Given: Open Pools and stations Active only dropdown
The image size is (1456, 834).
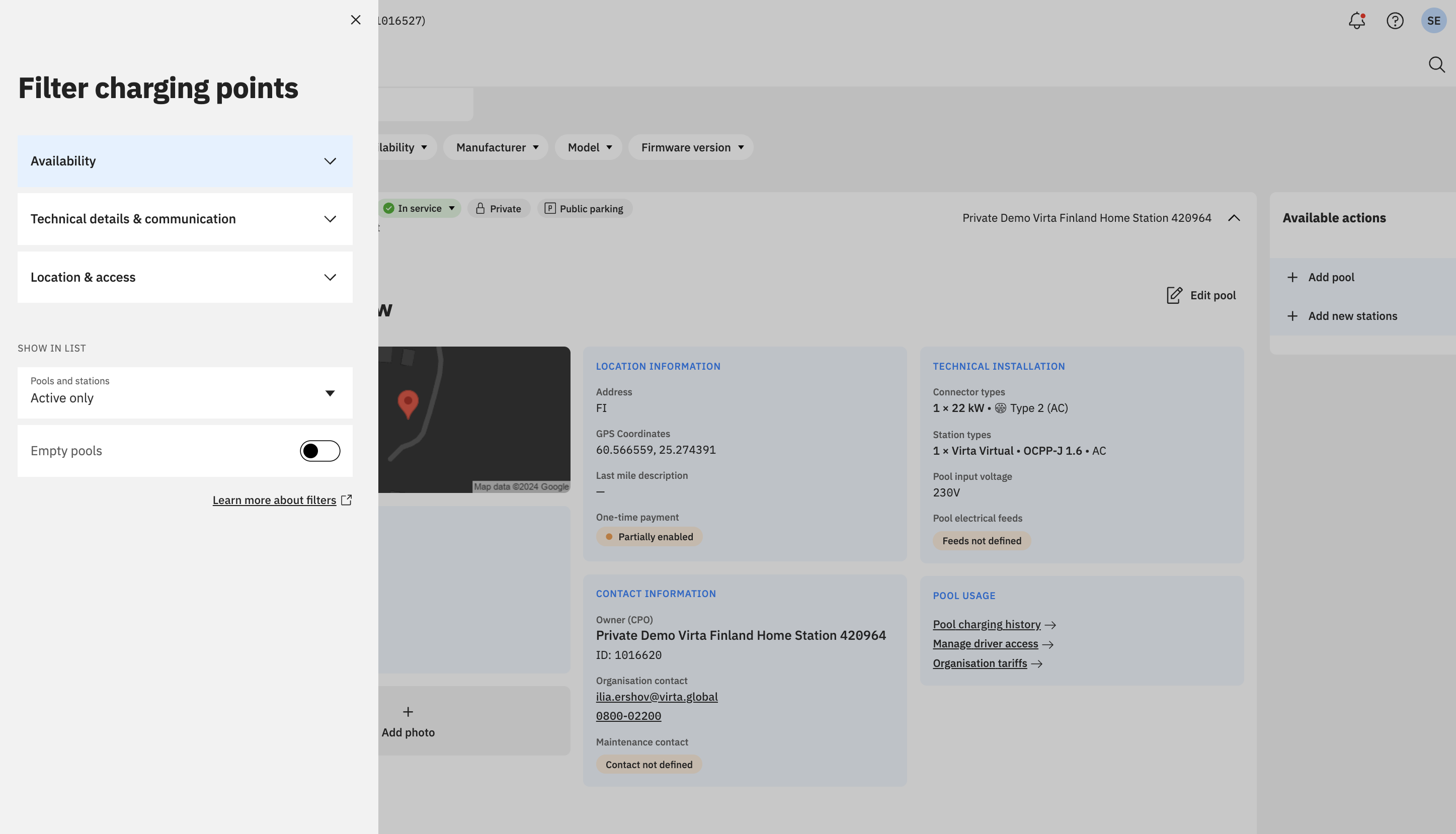Looking at the screenshot, I should coord(185,393).
